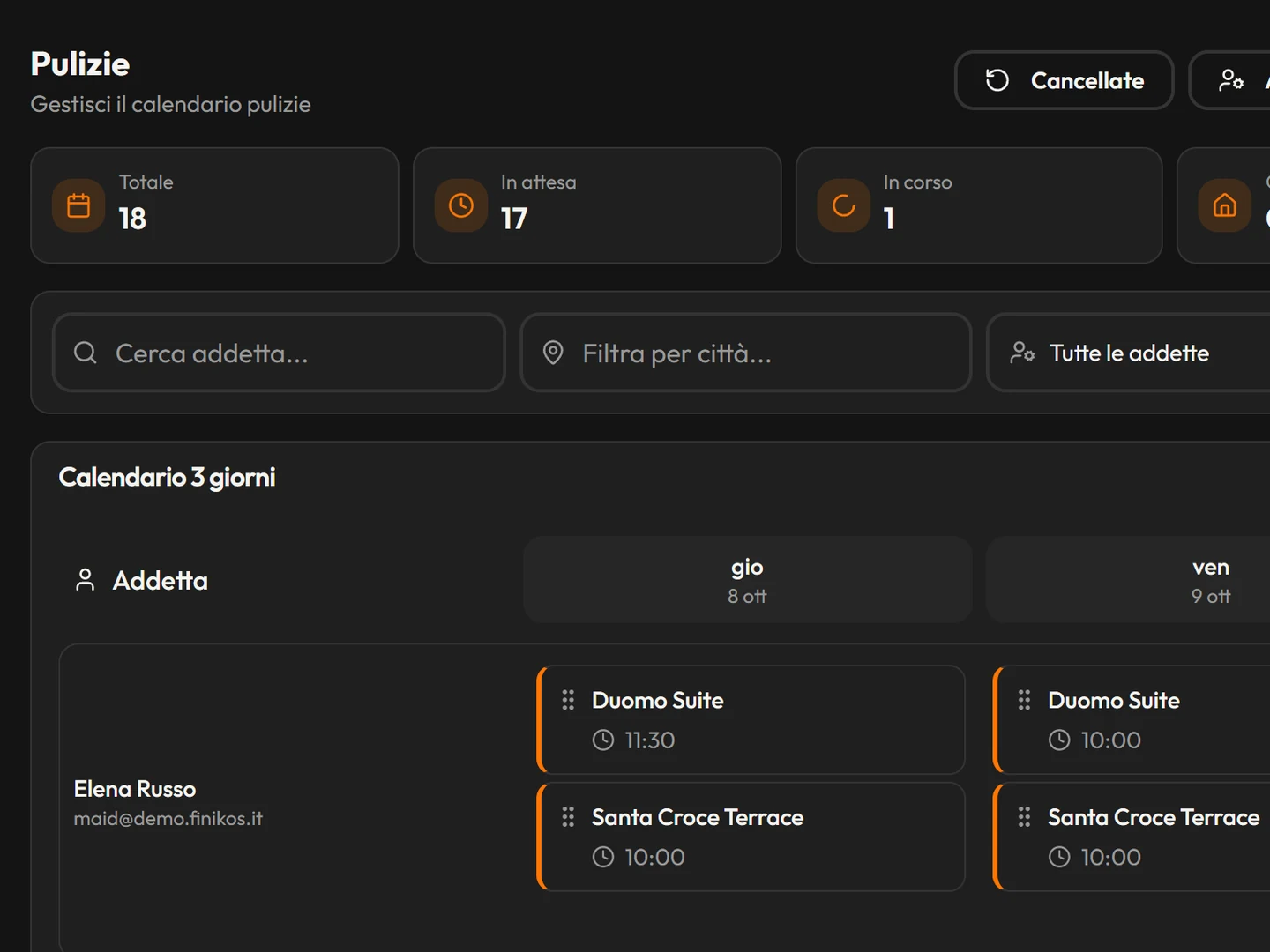Image resolution: width=1270 pixels, height=952 pixels.
Task: Click the In attesa 17 stat card
Action: pyautogui.click(x=597, y=205)
